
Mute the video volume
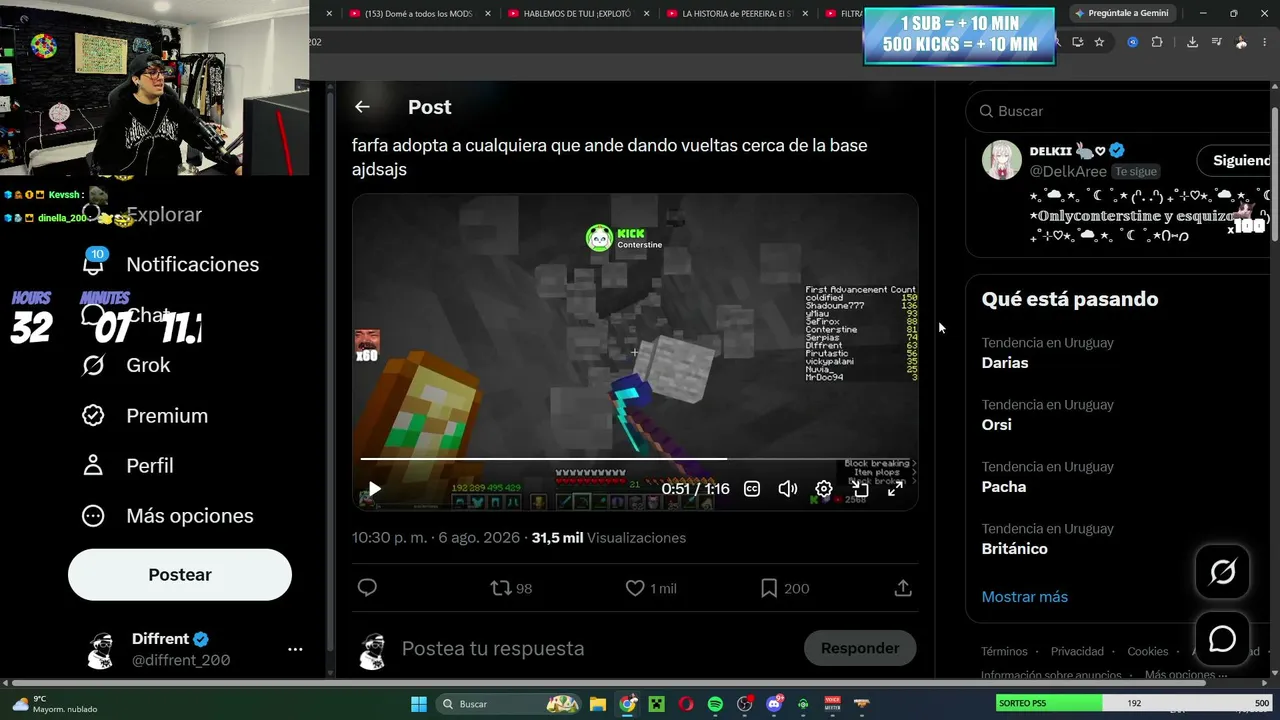[788, 489]
